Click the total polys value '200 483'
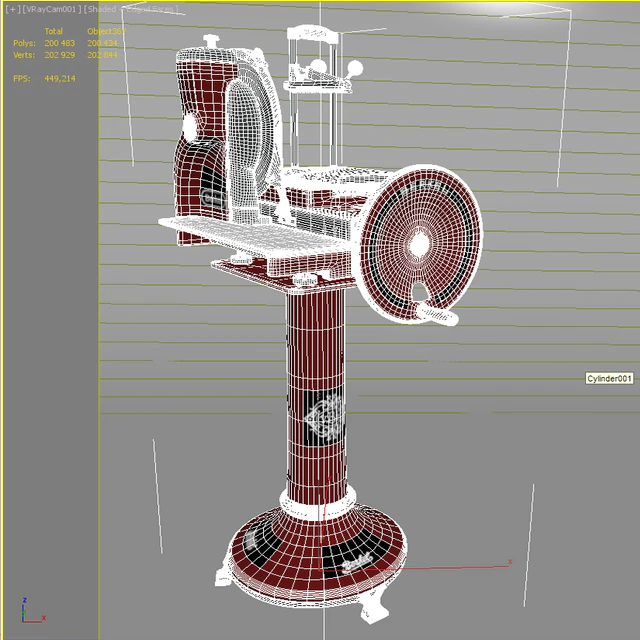The width and height of the screenshot is (640, 640). point(60,43)
